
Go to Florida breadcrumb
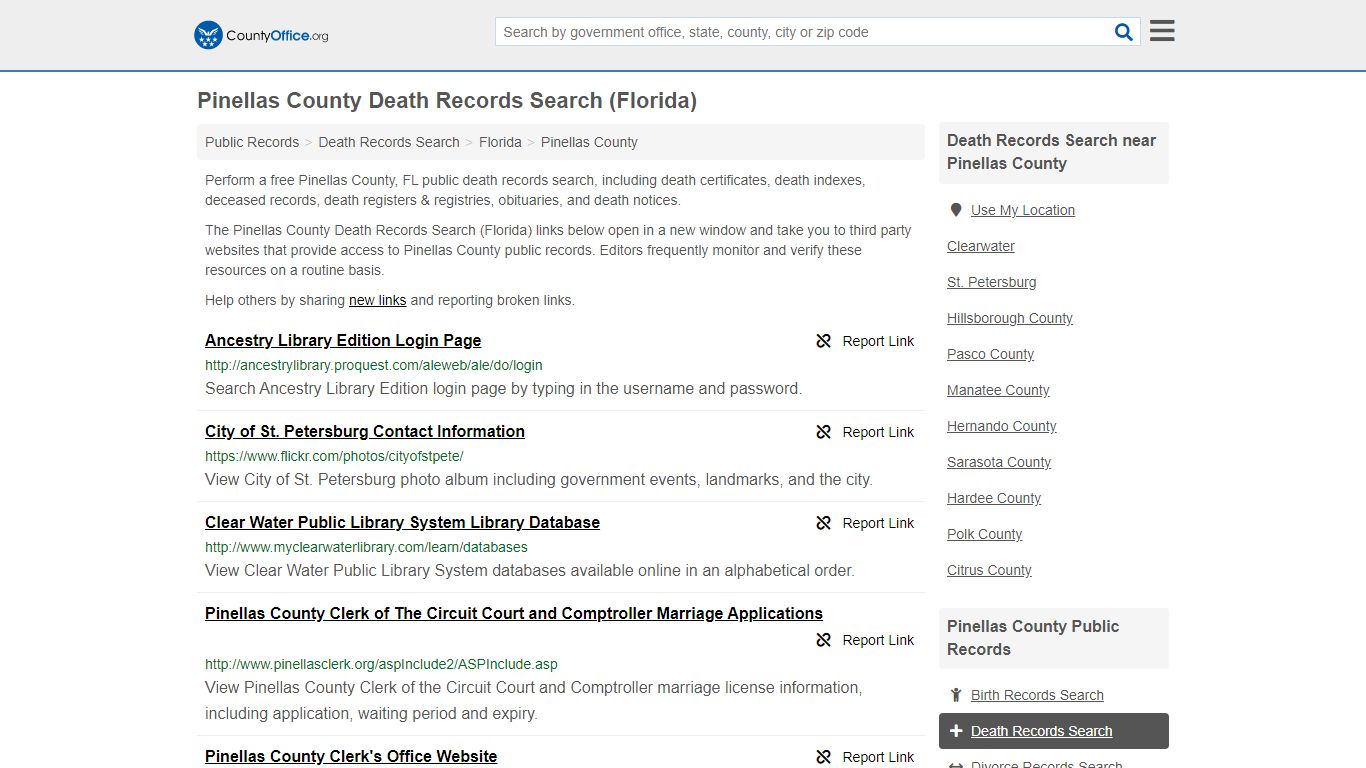point(500,142)
